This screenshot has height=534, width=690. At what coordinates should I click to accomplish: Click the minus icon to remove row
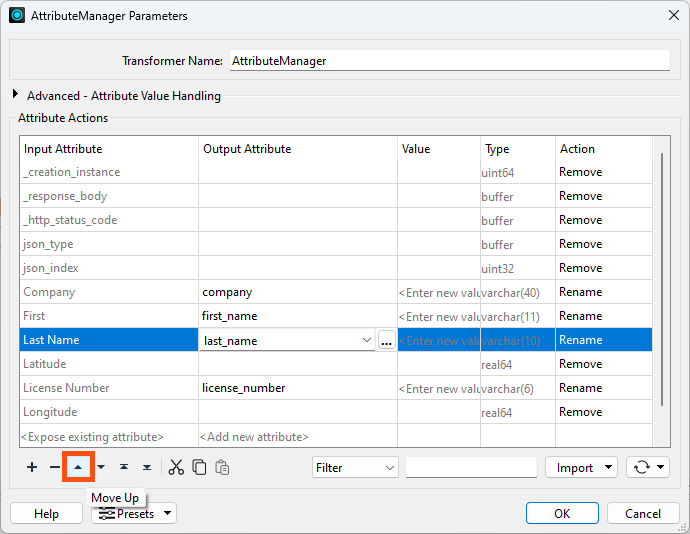click(x=55, y=467)
